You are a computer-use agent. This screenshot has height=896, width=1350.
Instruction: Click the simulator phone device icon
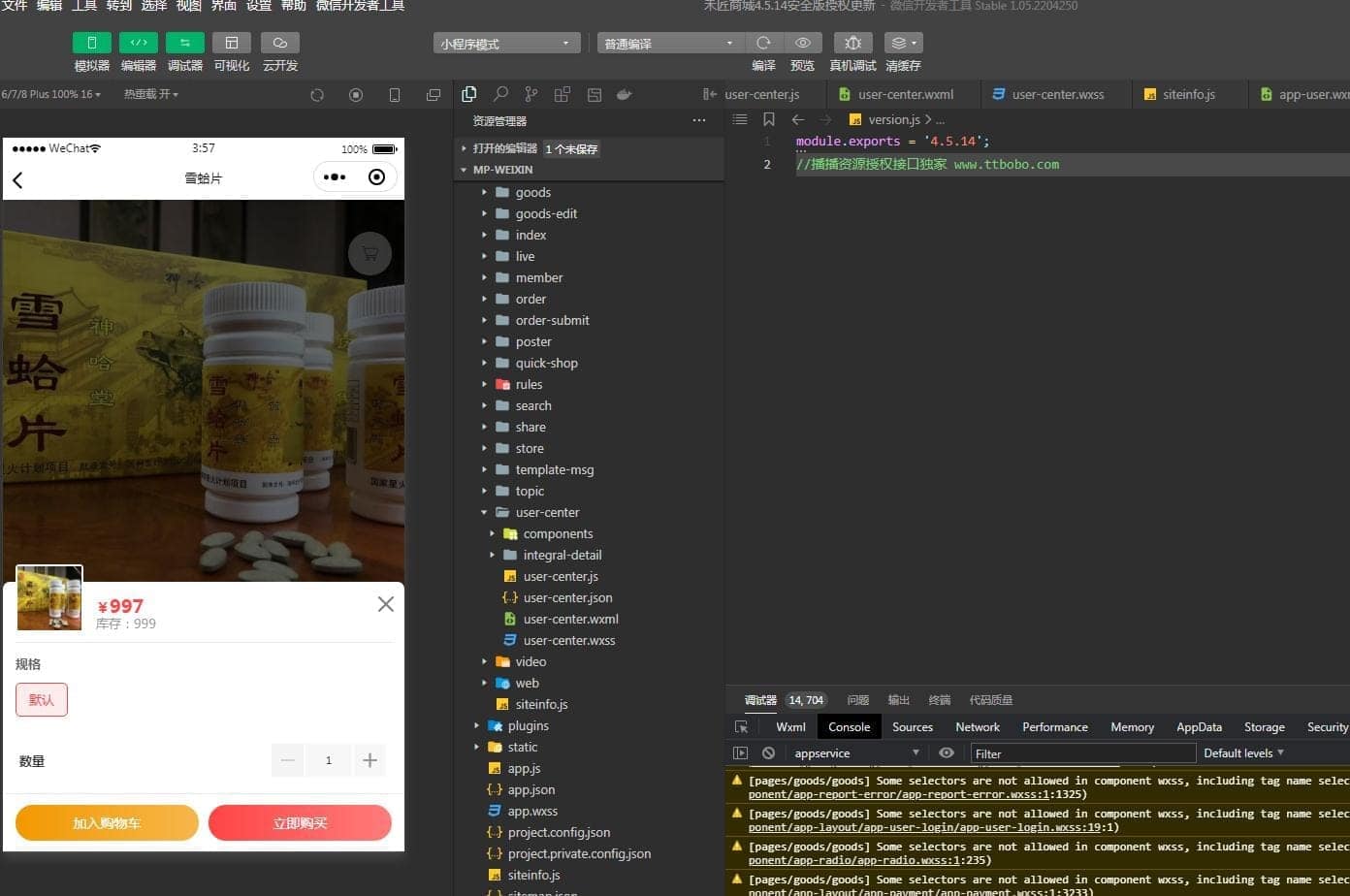click(x=395, y=95)
